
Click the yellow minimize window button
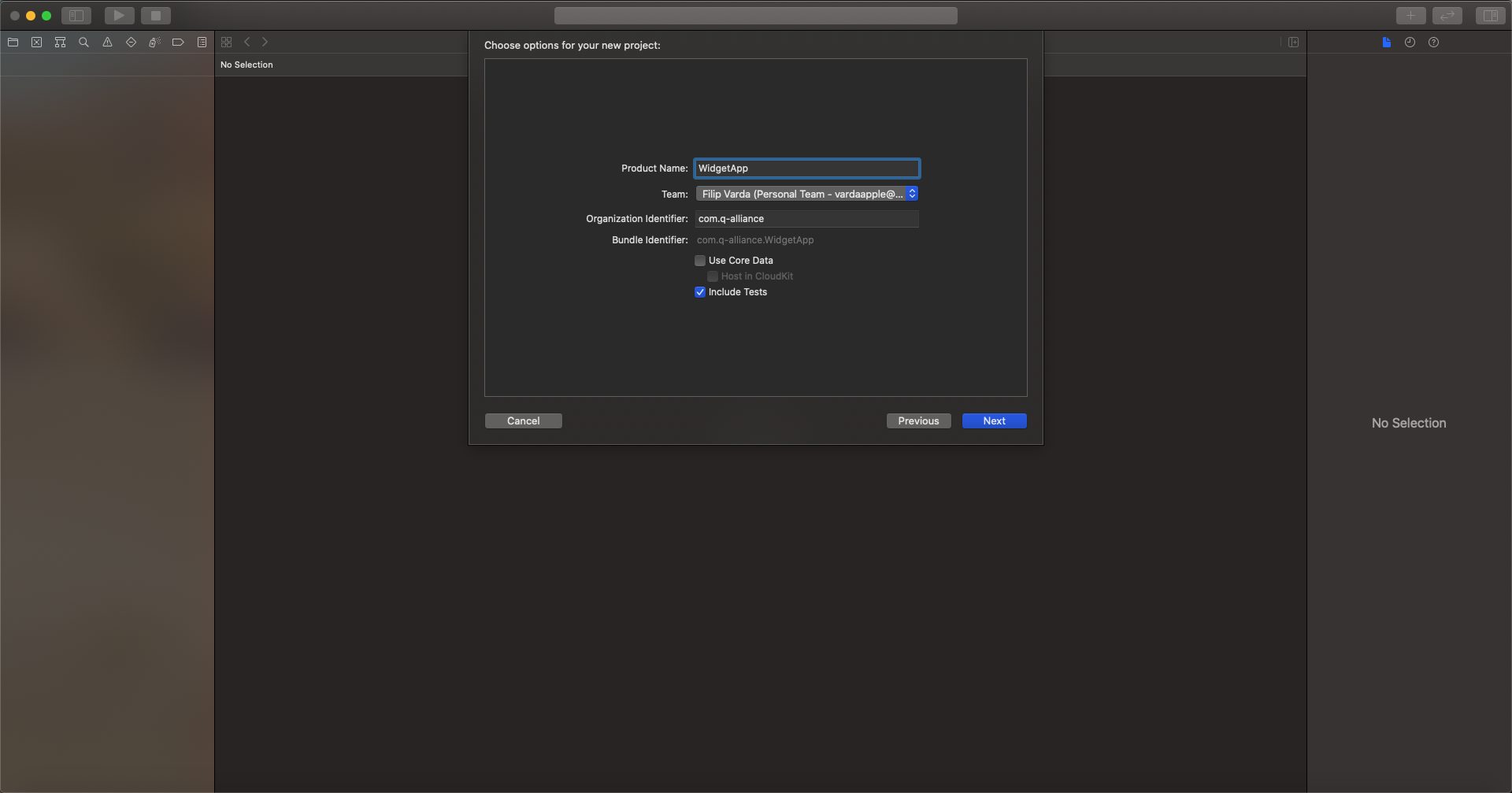31,16
